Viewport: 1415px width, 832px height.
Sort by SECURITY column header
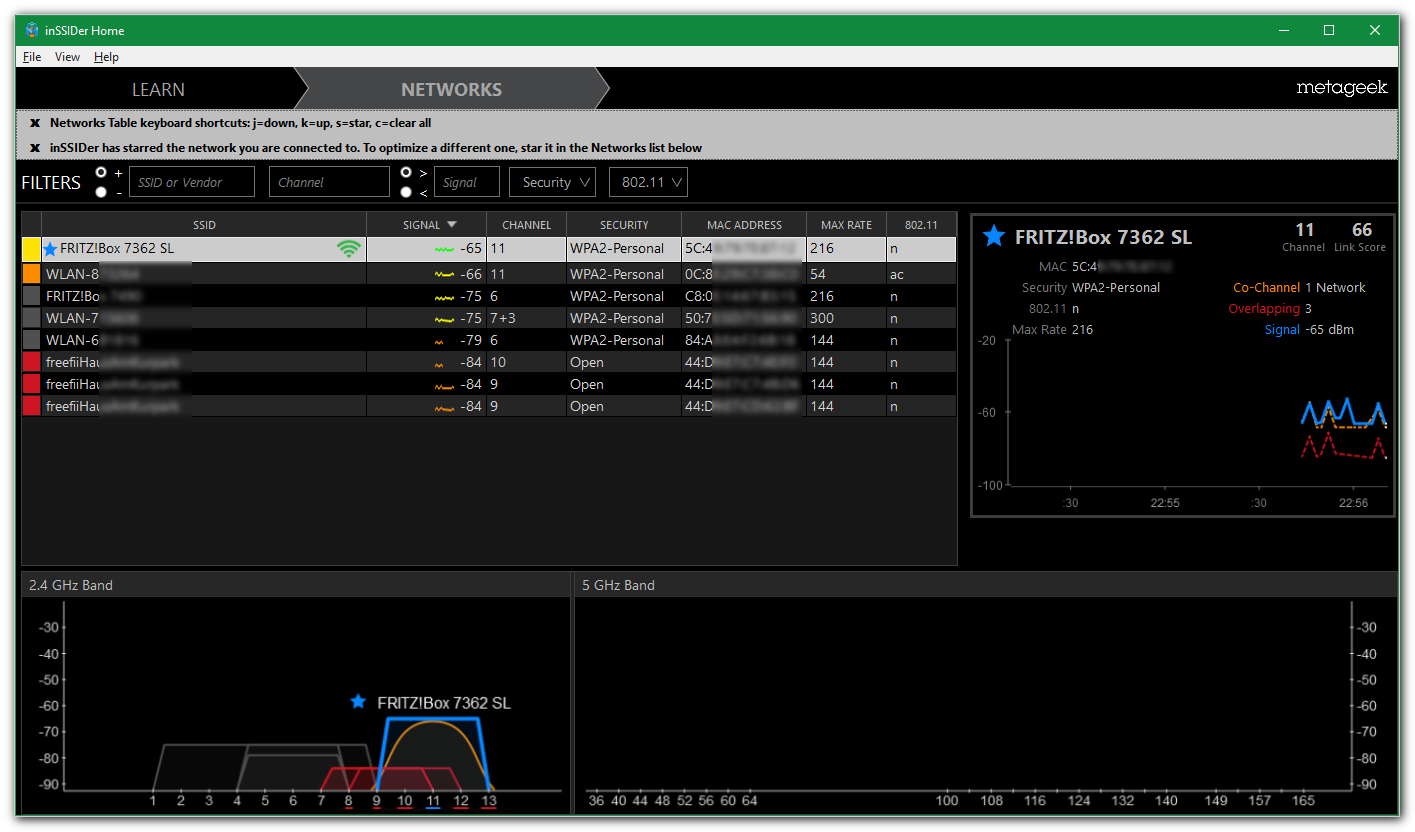624,225
